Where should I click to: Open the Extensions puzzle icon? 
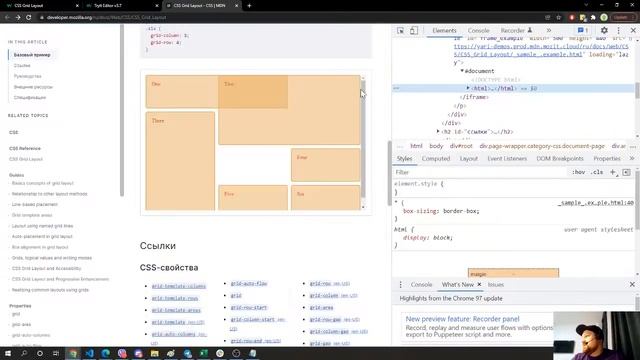[x=593, y=18]
